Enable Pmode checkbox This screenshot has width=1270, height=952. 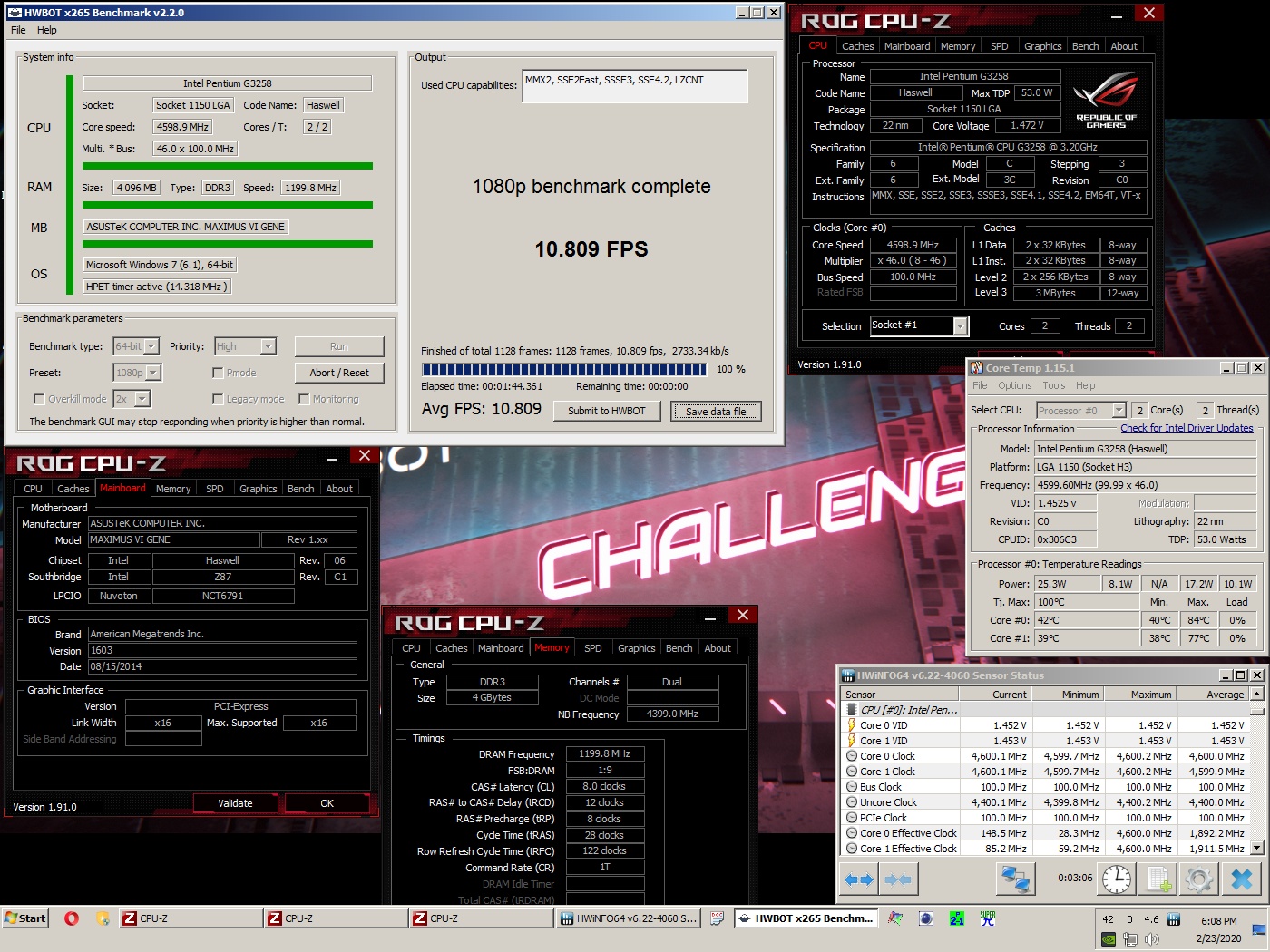[218, 373]
